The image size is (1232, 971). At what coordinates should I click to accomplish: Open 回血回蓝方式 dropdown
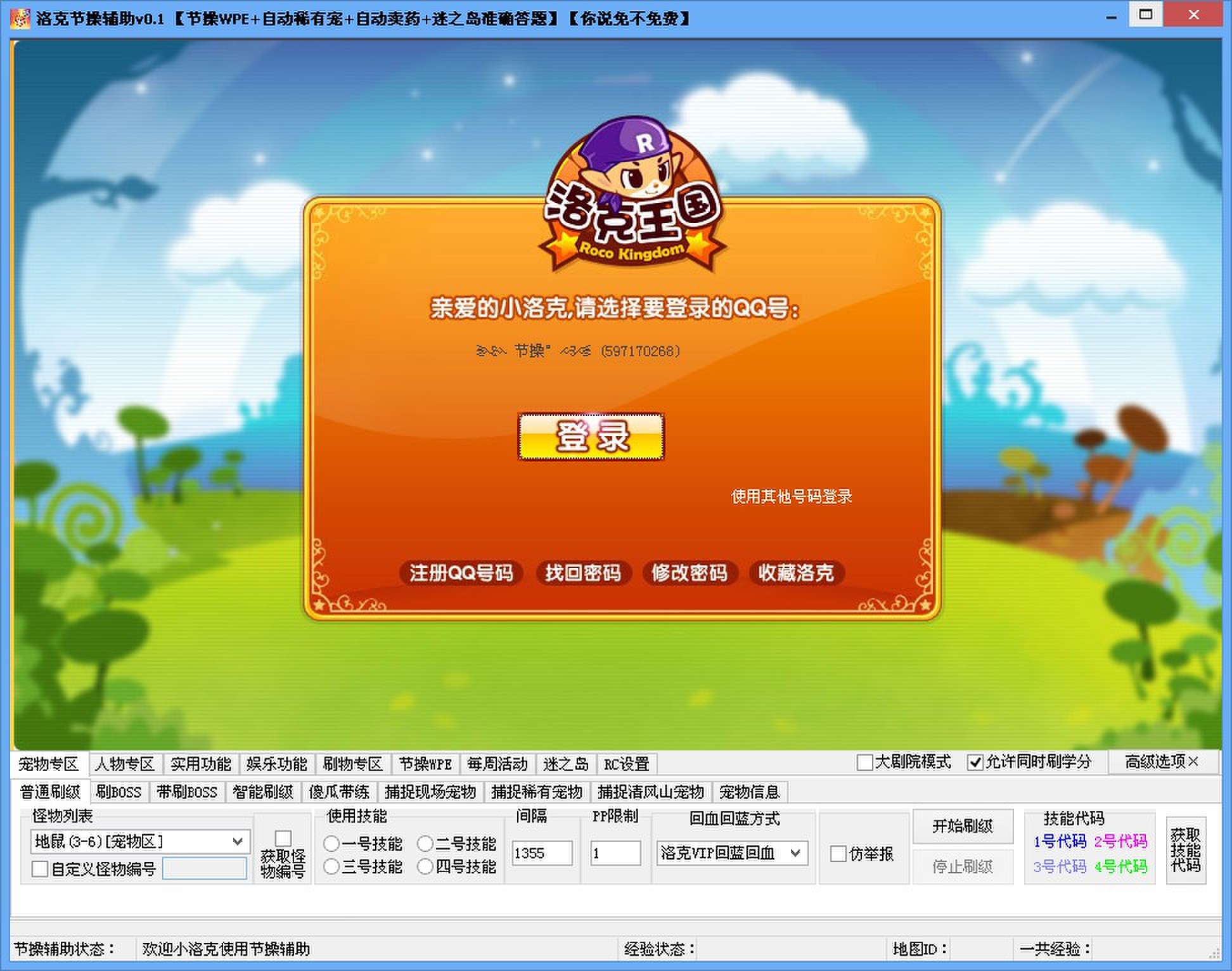coord(733,853)
